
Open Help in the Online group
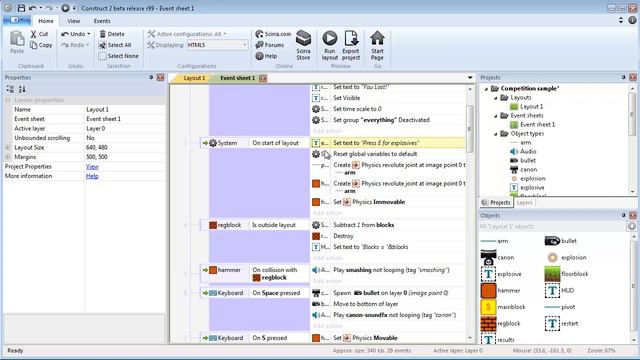[x=266, y=56]
